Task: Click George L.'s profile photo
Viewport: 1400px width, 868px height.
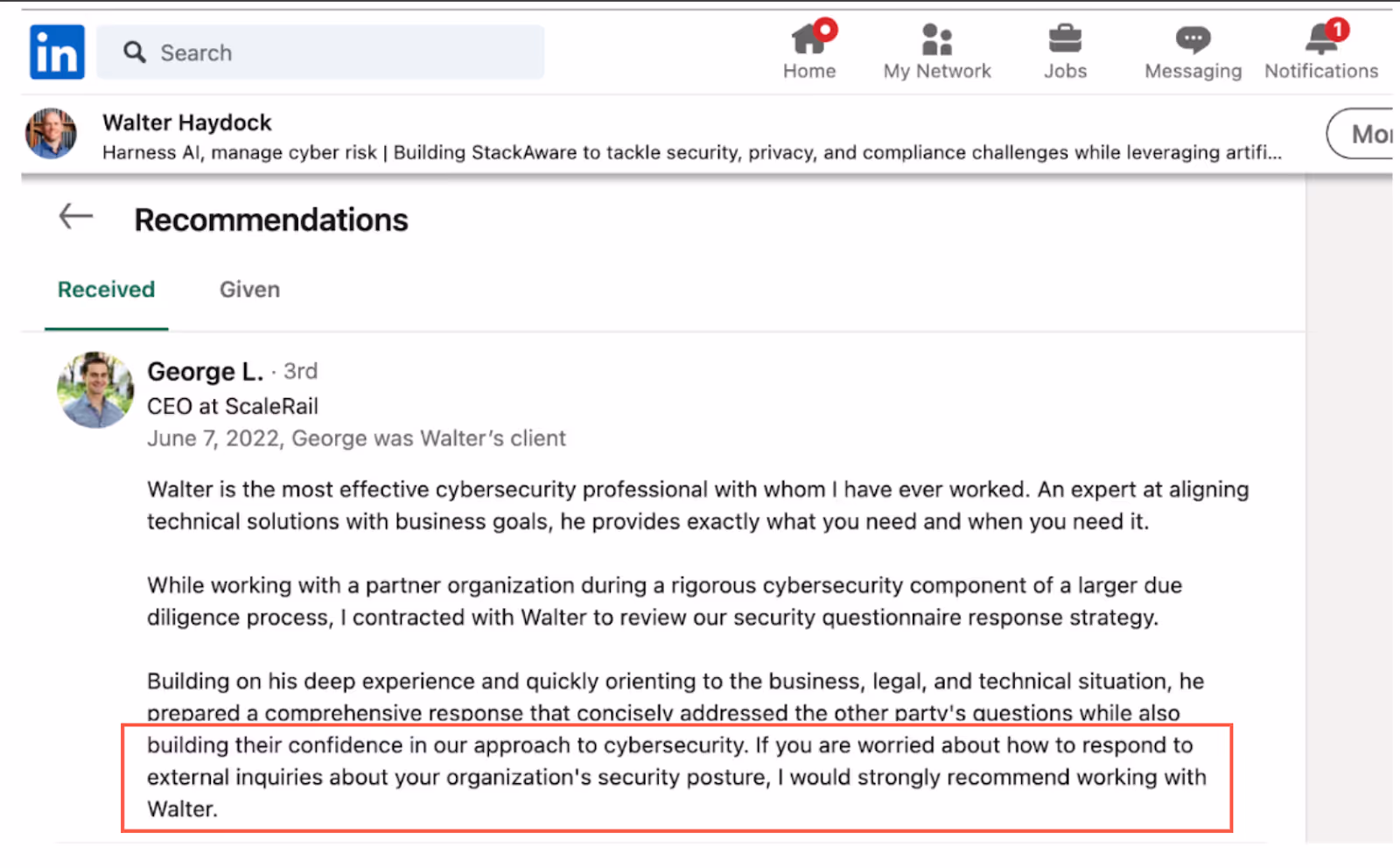Action: point(95,390)
